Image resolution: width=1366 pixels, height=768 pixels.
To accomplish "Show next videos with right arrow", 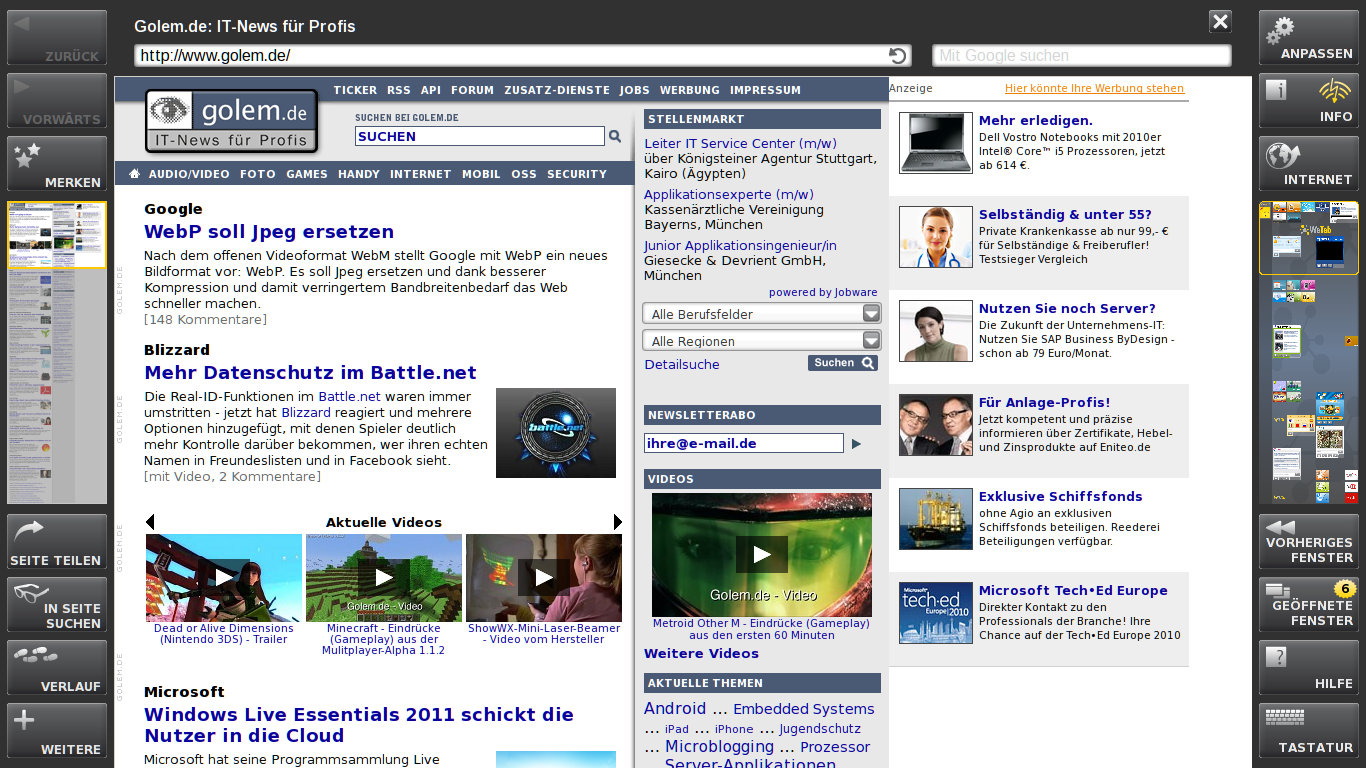I will pyautogui.click(x=617, y=522).
